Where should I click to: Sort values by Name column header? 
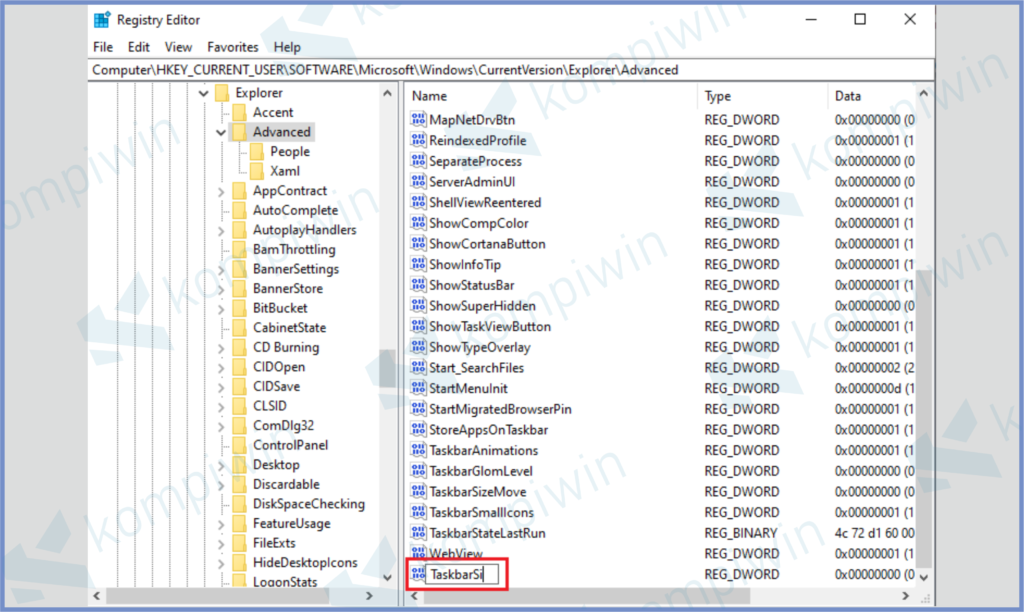pyautogui.click(x=550, y=96)
